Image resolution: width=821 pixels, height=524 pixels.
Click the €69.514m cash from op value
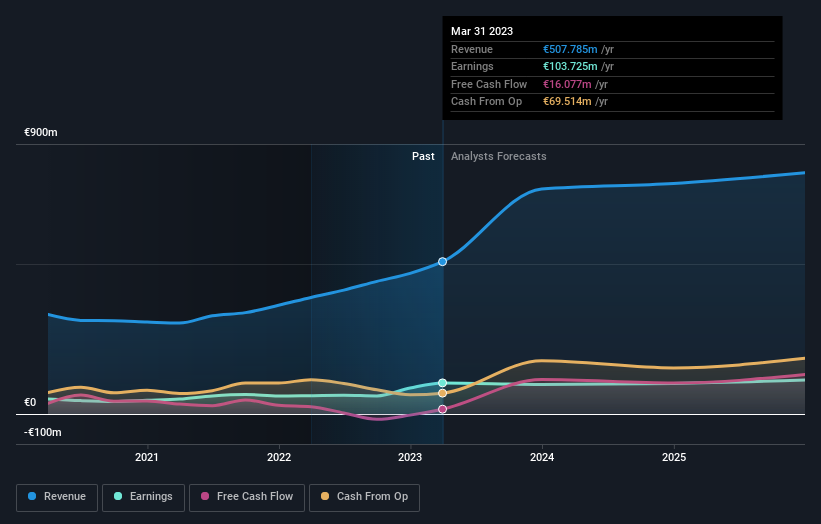pos(567,102)
